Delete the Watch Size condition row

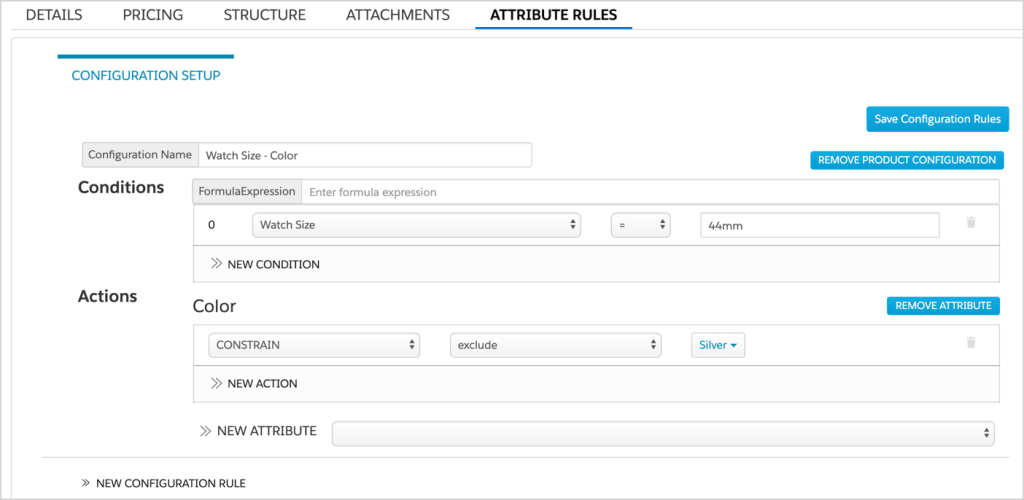coord(970,223)
